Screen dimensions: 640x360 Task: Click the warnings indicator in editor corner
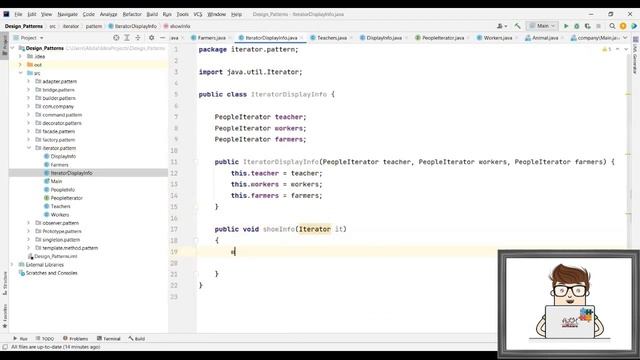(x=607, y=49)
